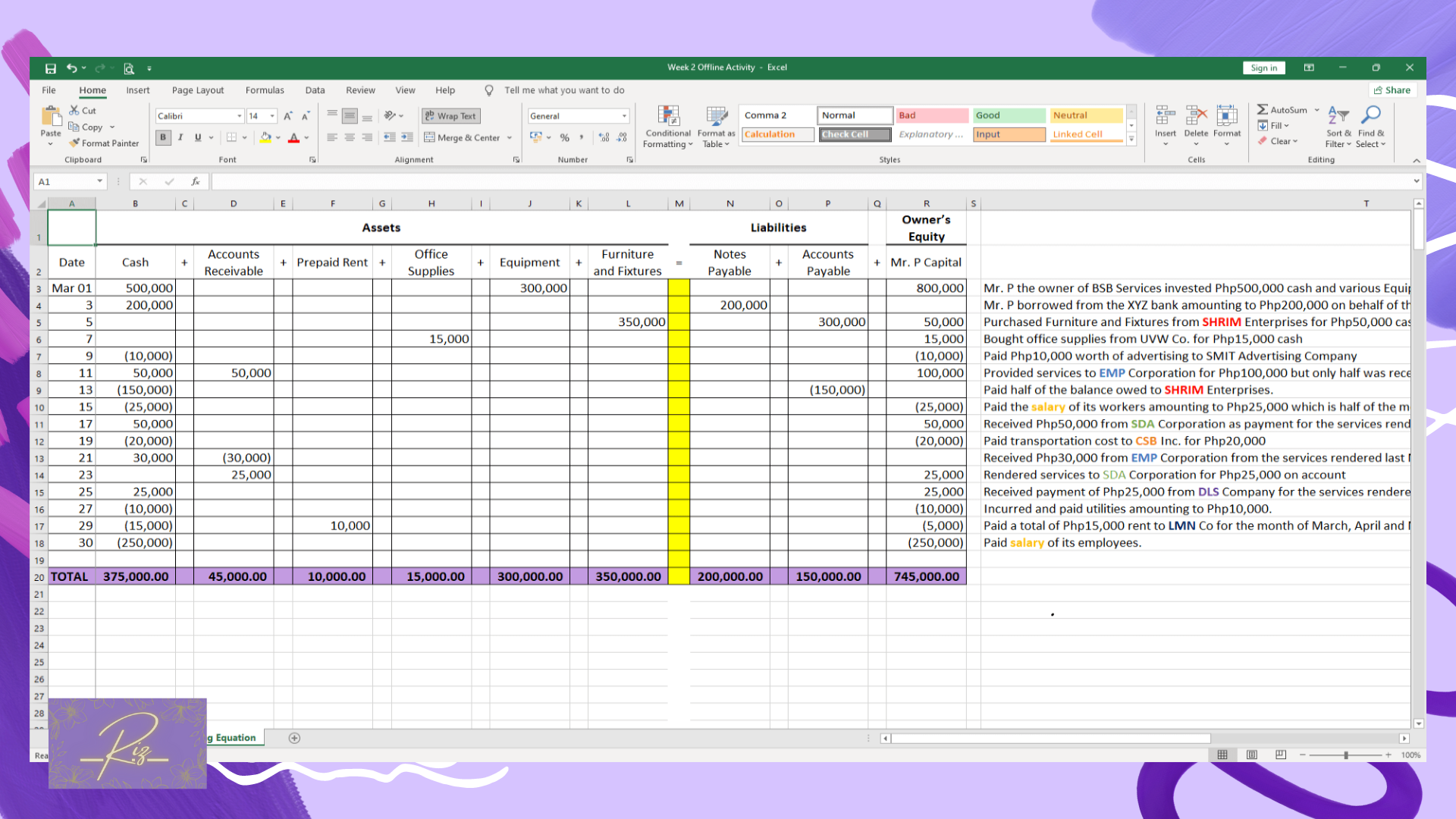Add a new sheet with the plus icon
The height and width of the screenshot is (819, 1456).
(294, 738)
